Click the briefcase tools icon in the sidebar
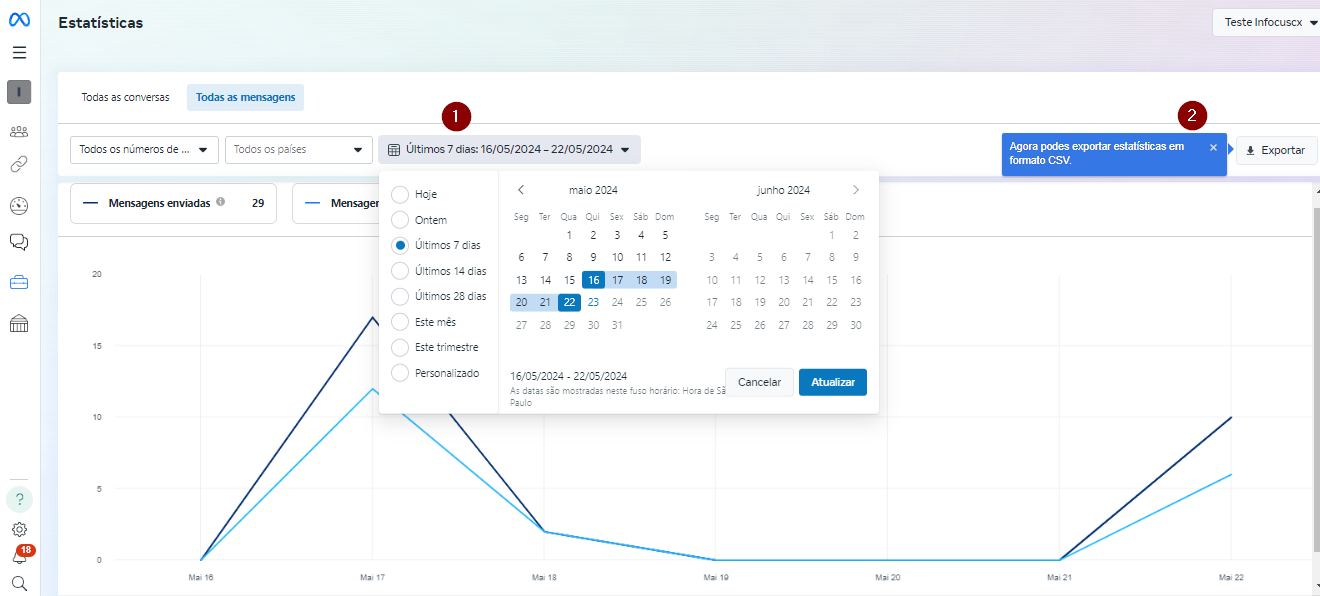1320x596 pixels. [x=19, y=282]
